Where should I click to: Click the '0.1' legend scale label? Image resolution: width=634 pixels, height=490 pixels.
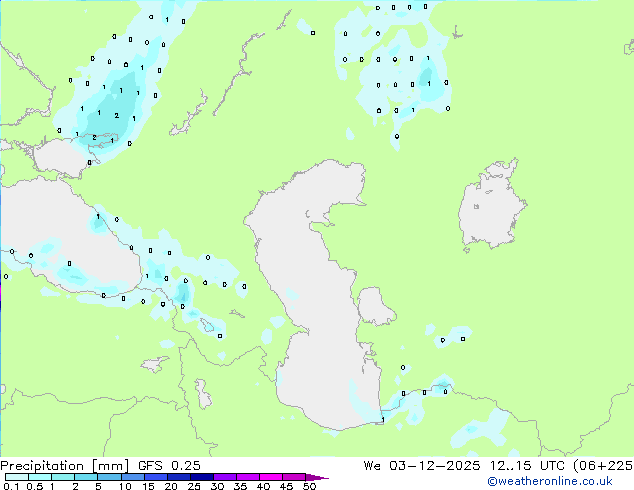[x=11, y=486]
